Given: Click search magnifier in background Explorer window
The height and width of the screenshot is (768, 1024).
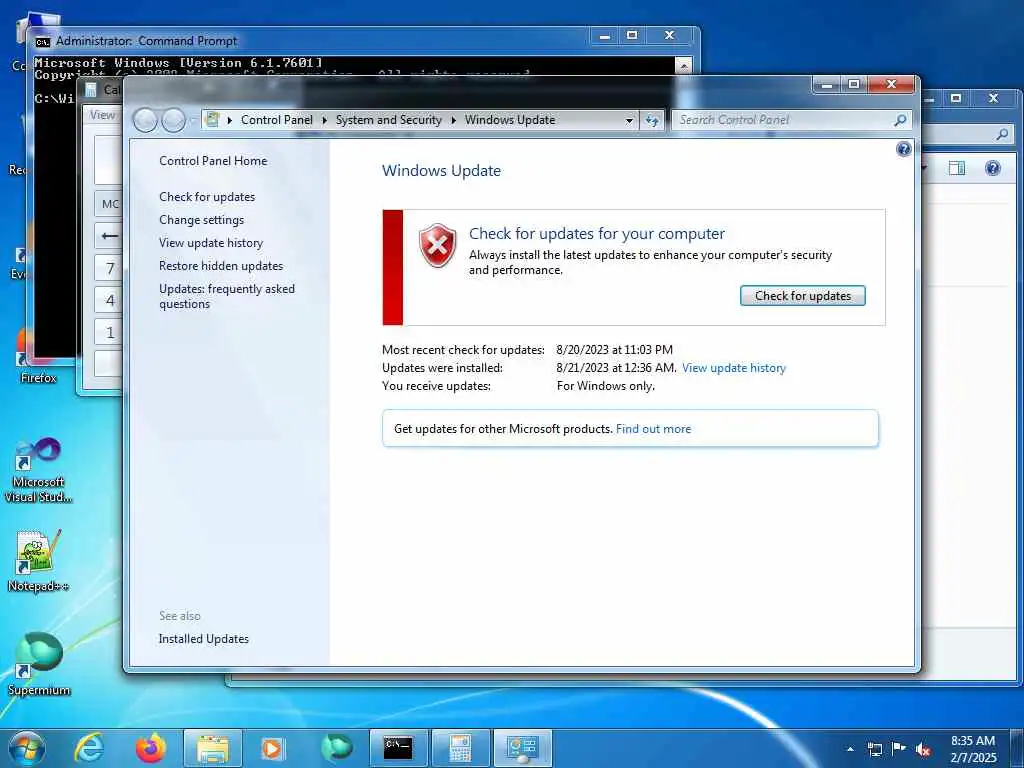Looking at the screenshot, I should pos(1002,135).
